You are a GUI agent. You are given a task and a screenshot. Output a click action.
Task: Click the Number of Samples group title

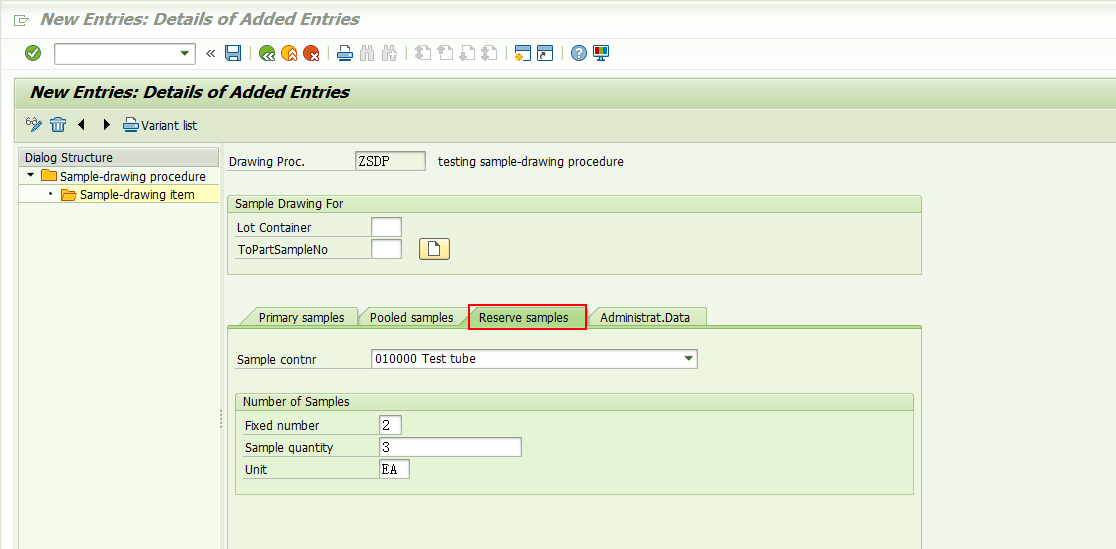click(296, 402)
